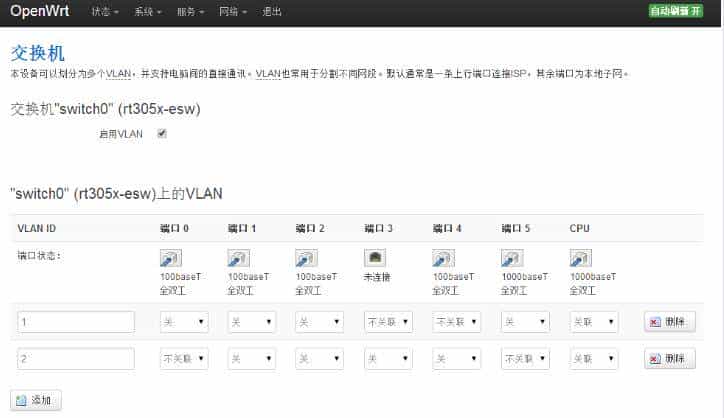Open VLAN 1 port 1 dropdown
Screen dimensions: 724x418
(252, 322)
